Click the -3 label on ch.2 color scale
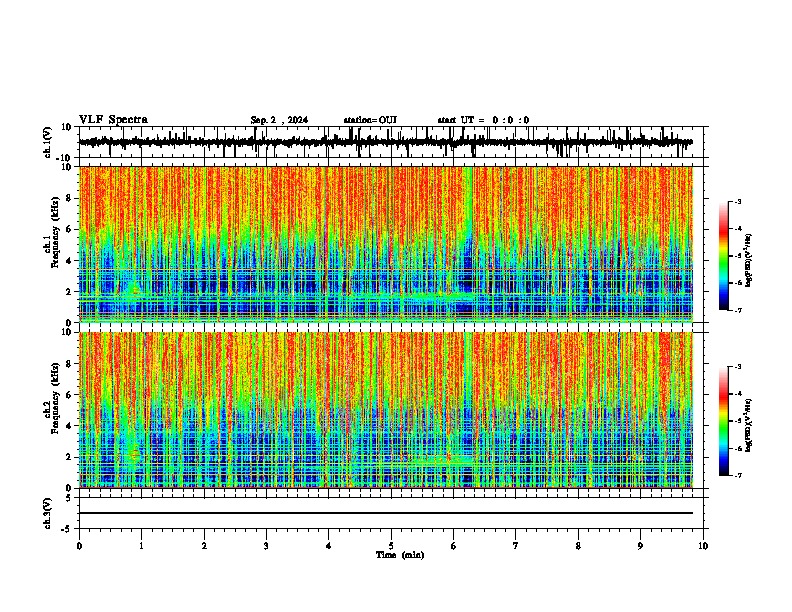The image size is (792, 612). point(737,367)
